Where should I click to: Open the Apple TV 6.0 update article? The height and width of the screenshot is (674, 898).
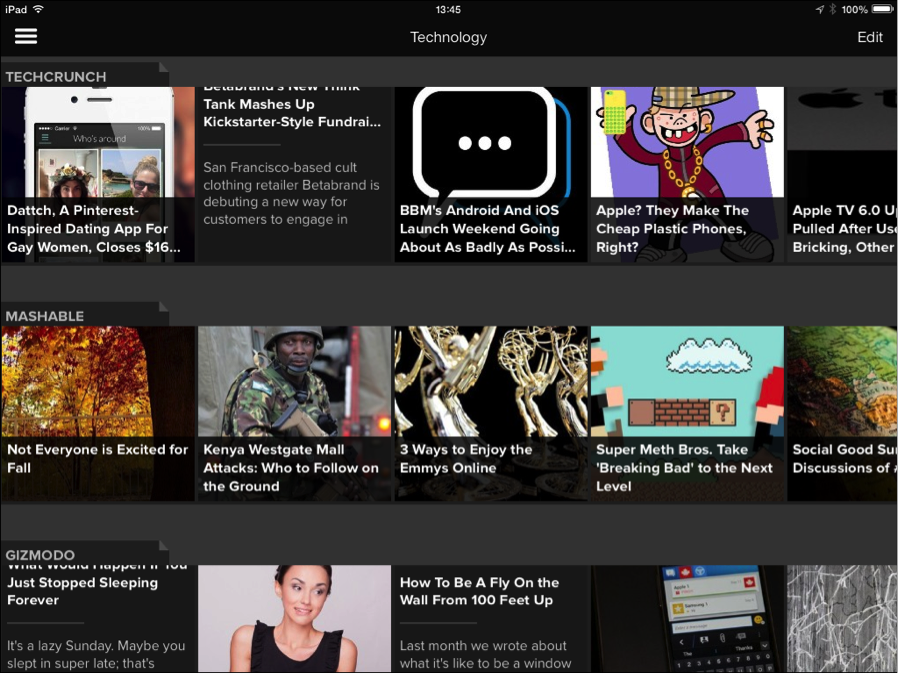click(842, 175)
